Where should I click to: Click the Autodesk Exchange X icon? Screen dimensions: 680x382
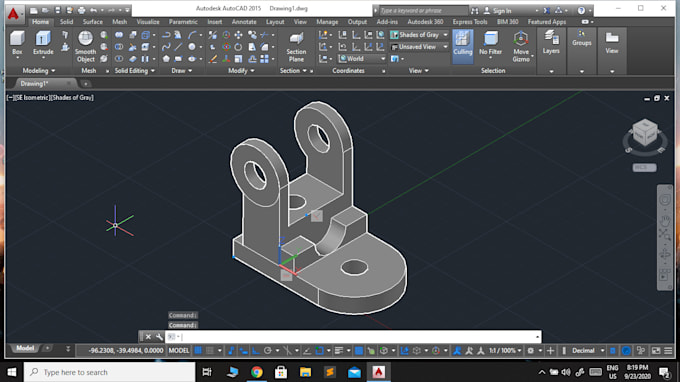click(x=547, y=10)
